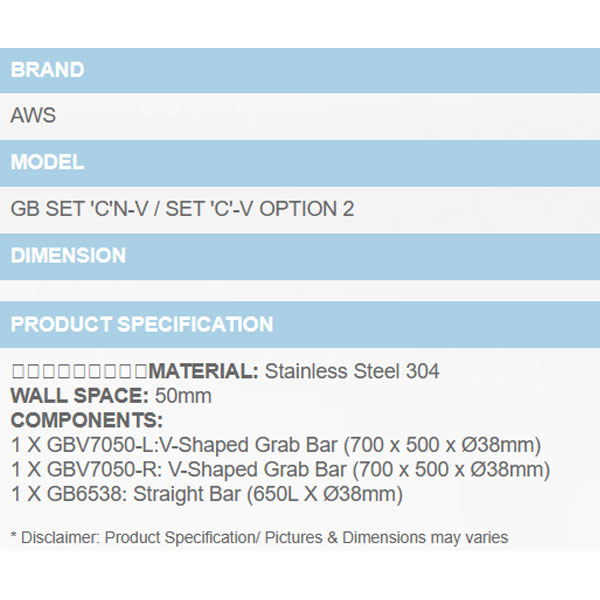Click the BRAND section header

[x=48, y=70]
